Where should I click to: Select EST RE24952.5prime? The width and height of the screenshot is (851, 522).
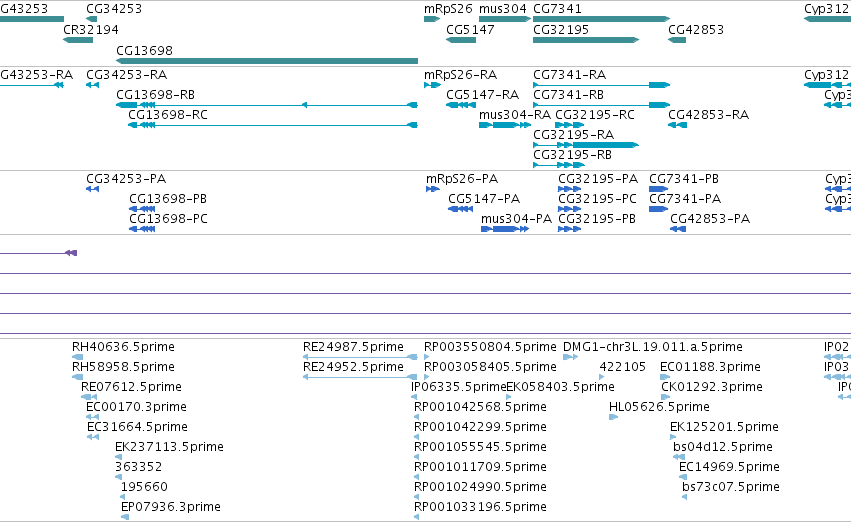353,367
